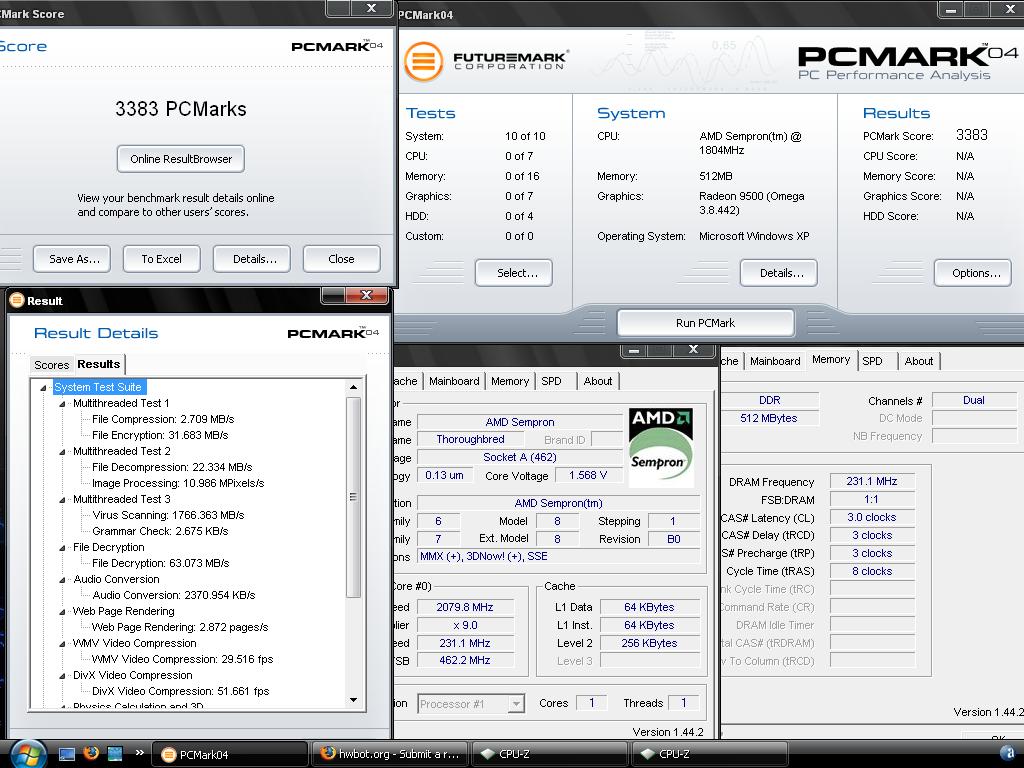Click Save As... in score window
Image resolution: width=1024 pixels, height=768 pixels.
coord(72,259)
